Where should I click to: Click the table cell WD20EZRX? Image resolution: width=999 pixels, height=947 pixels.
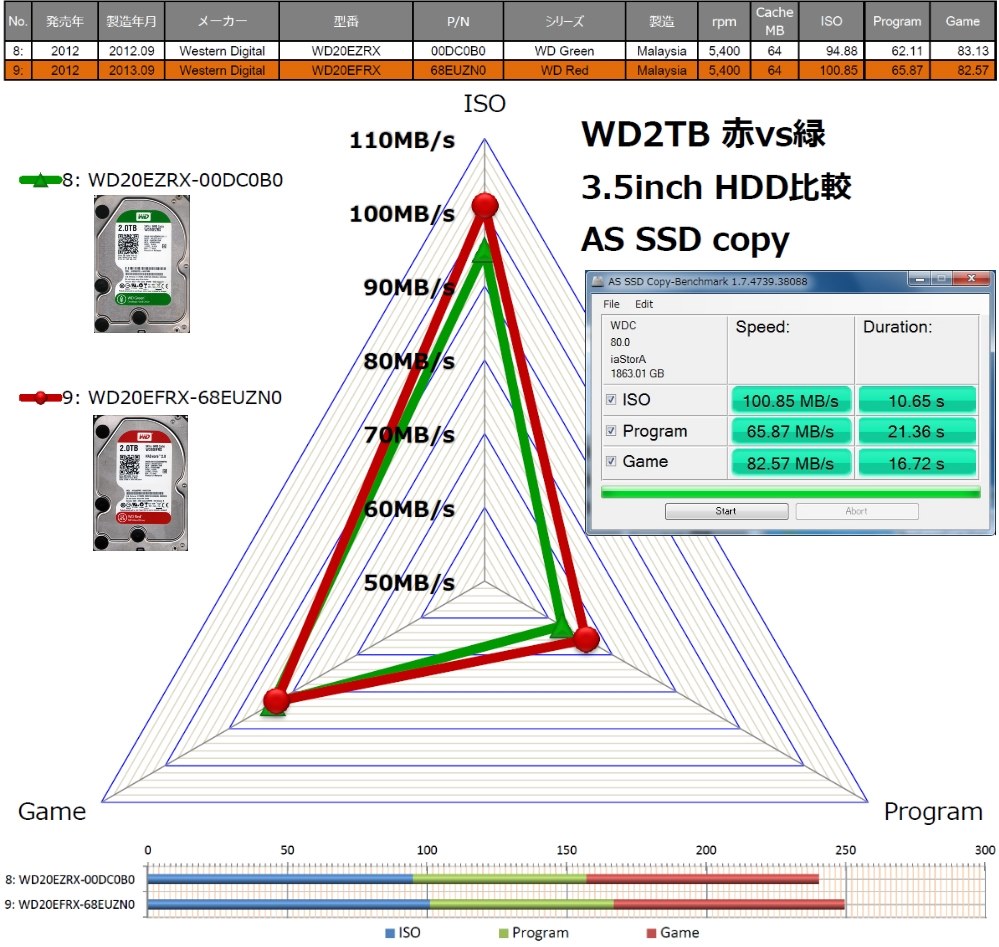click(346, 51)
